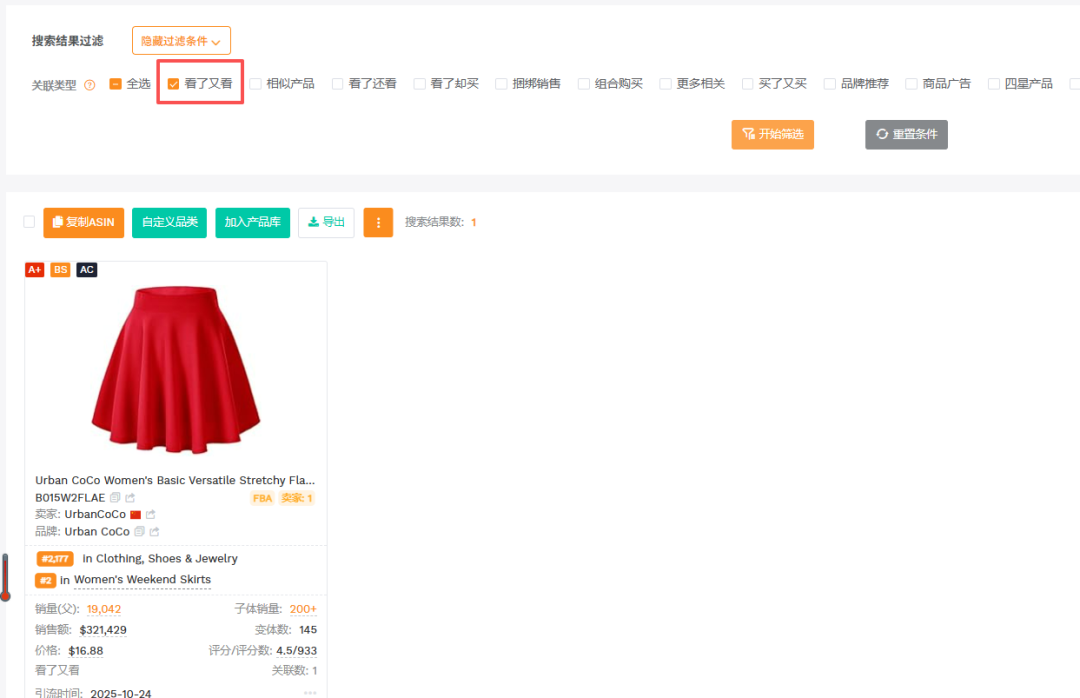Click the copy icon next to ASIN B015W2FLAE
Image resolution: width=1080 pixels, height=698 pixels.
point(114,498)
